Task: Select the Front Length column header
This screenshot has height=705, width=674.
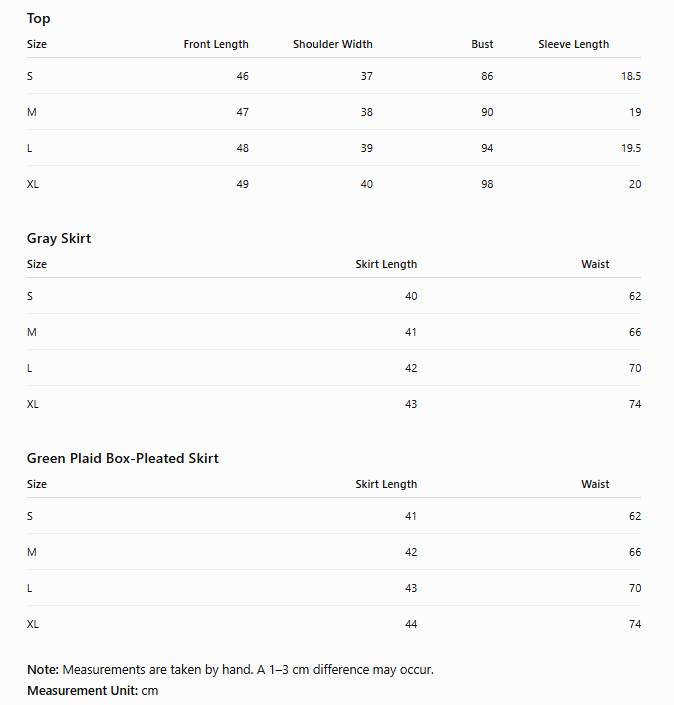Action: 216,45
